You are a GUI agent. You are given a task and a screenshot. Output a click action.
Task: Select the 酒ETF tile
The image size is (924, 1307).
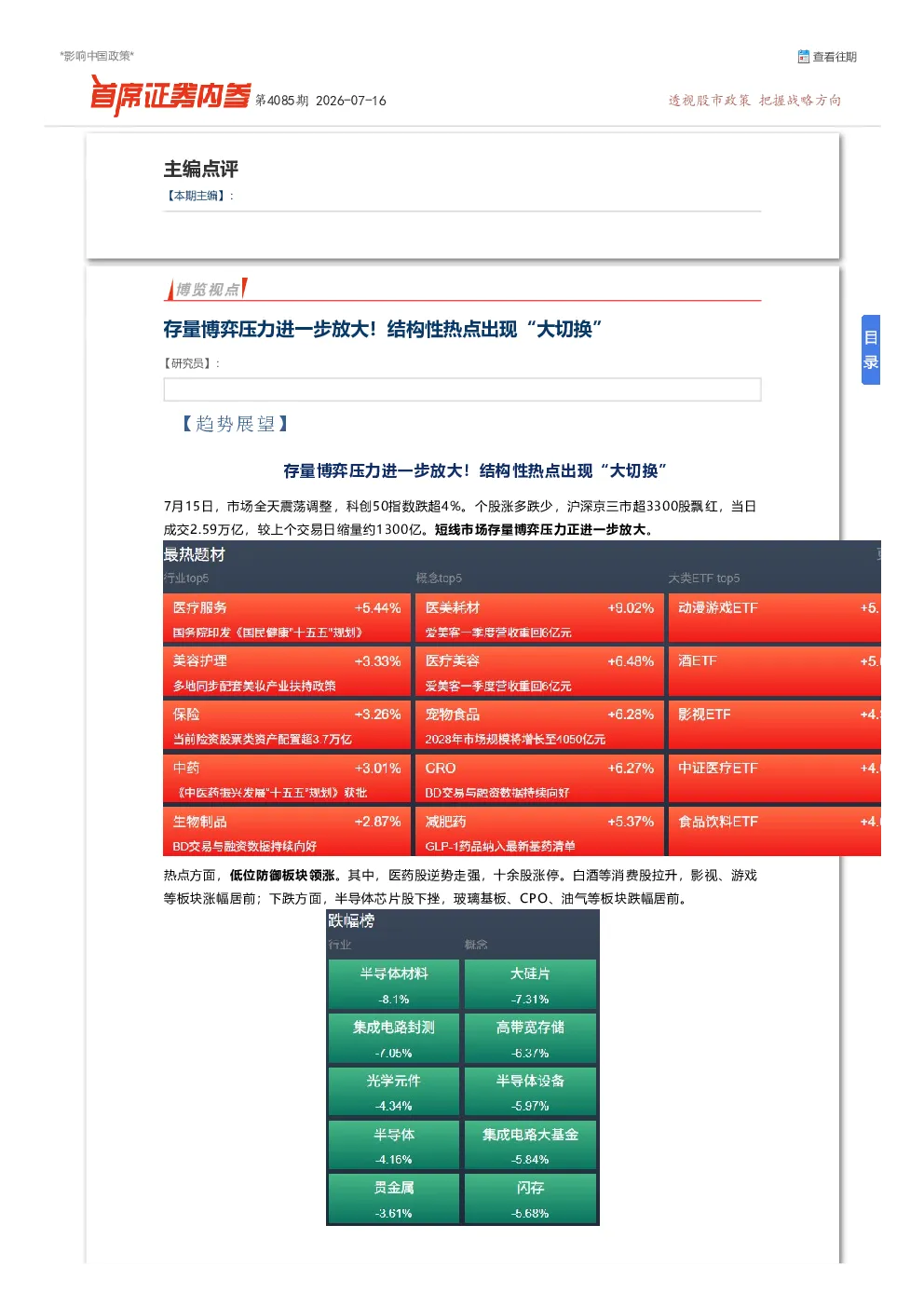coord(775,672)
